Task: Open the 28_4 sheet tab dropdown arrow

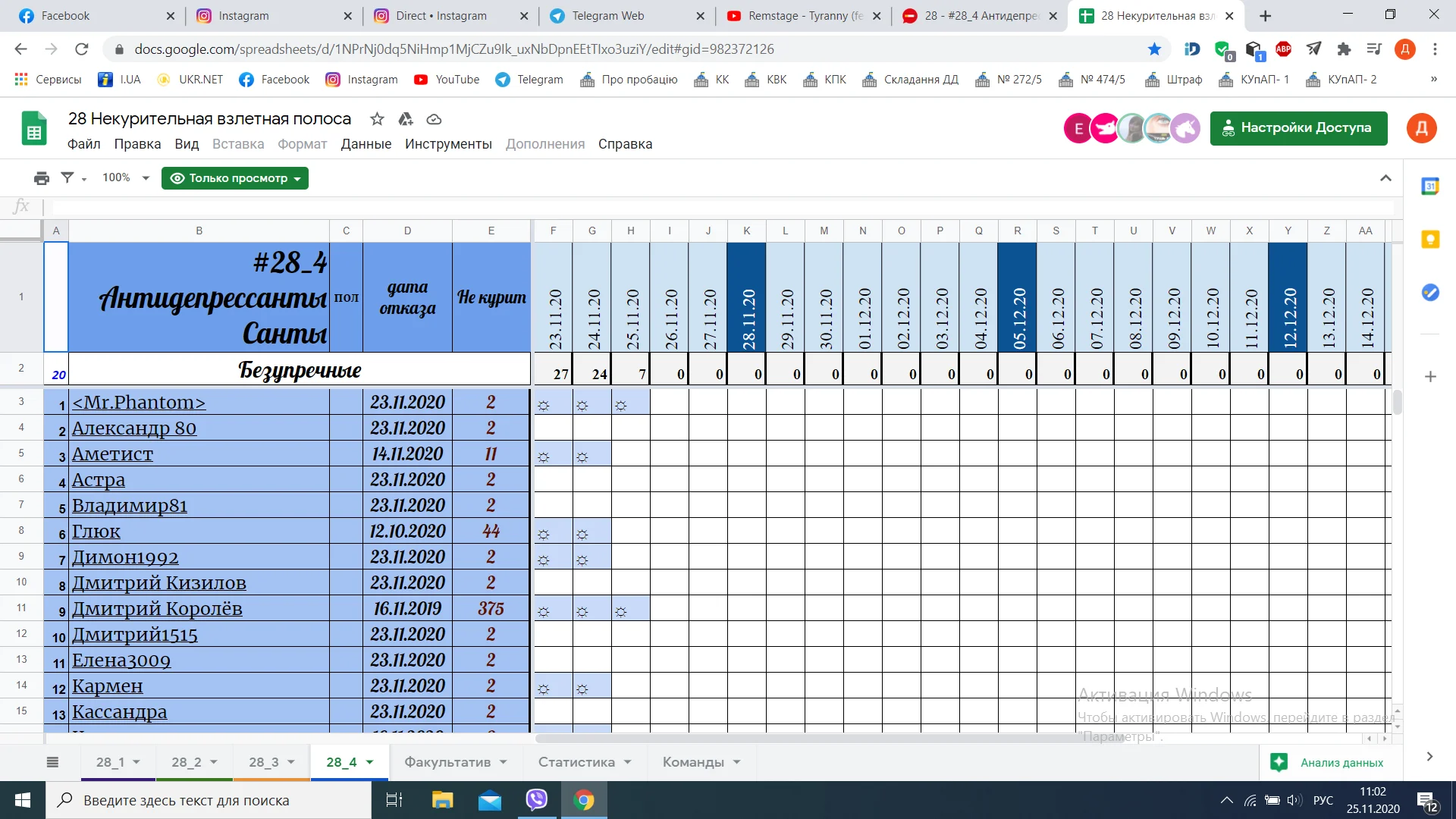Action: pyautogui.click(x=370, y=762)
